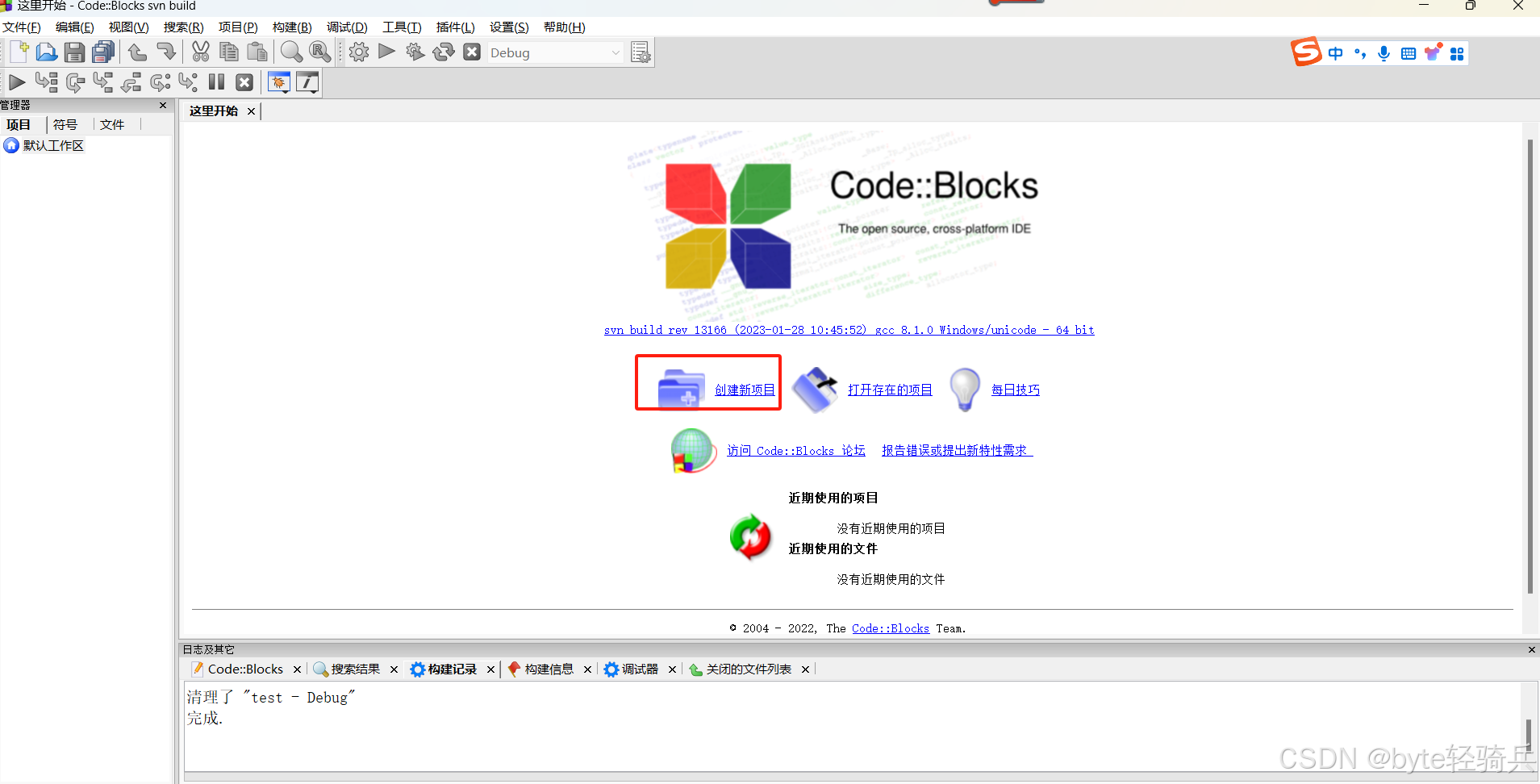Cut selection using the scissors icon

pos(201,52)
